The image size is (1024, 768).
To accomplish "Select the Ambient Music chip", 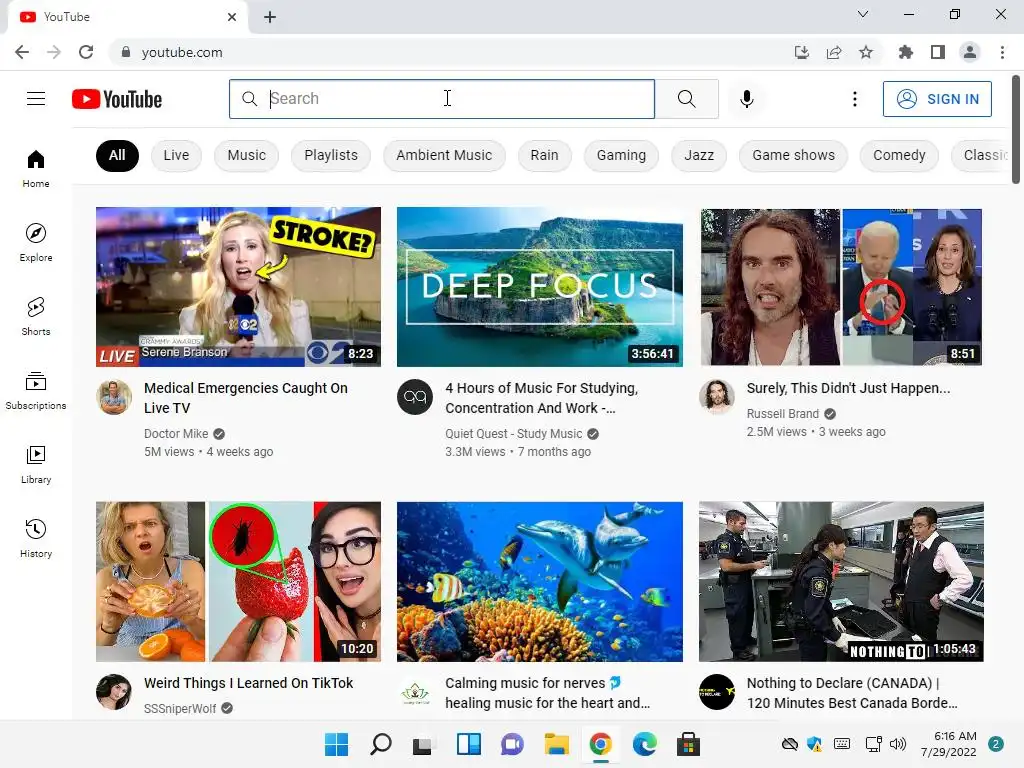I will 444,155.
